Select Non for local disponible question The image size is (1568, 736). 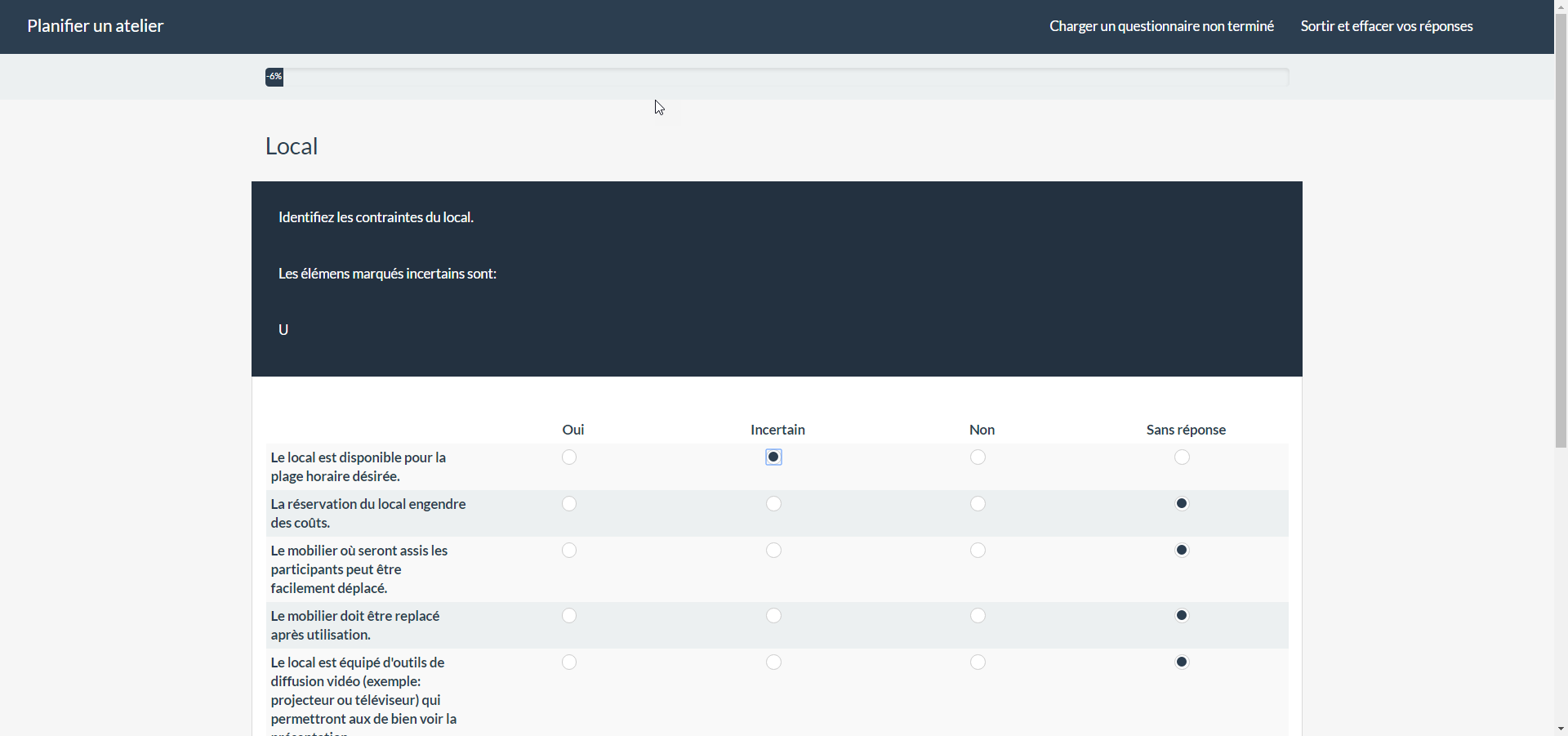coord(978,457)
